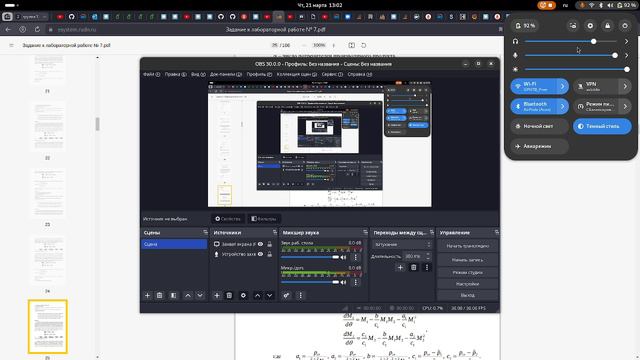The height and width of the screenshot is (360, 640).
Task: Open scene filters icon in Сцены toolbar
Action: [173, 295]
